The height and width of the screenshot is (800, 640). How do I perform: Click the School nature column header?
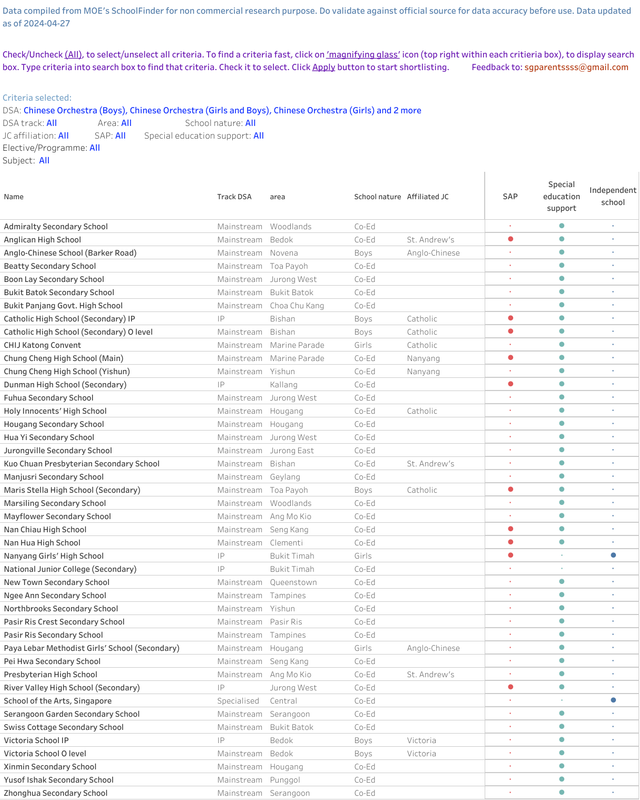pyautogui.click(x=378, y=196)
